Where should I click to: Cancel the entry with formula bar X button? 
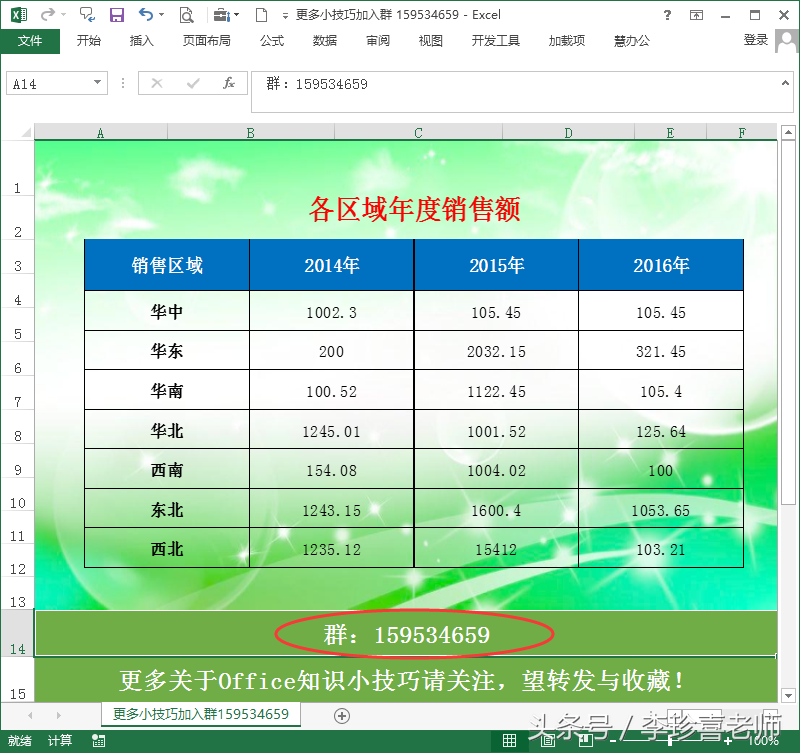point(157,83)
